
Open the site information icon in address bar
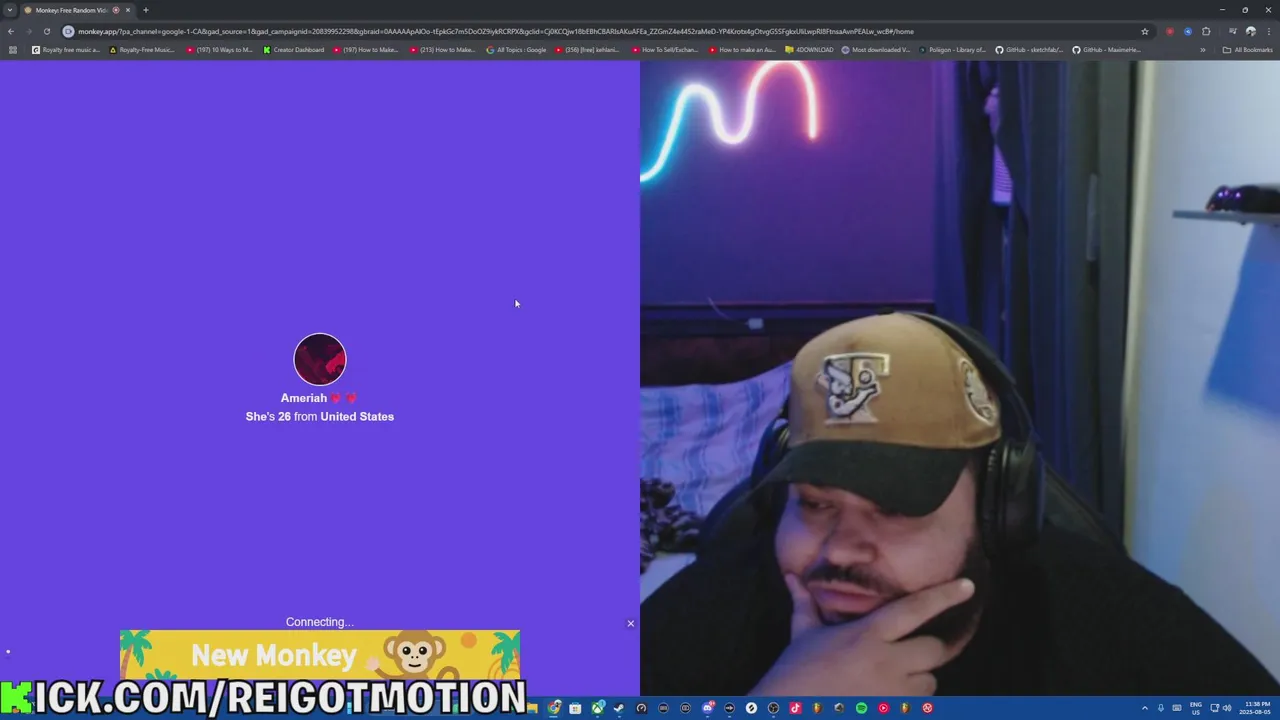tap(68, 31)
